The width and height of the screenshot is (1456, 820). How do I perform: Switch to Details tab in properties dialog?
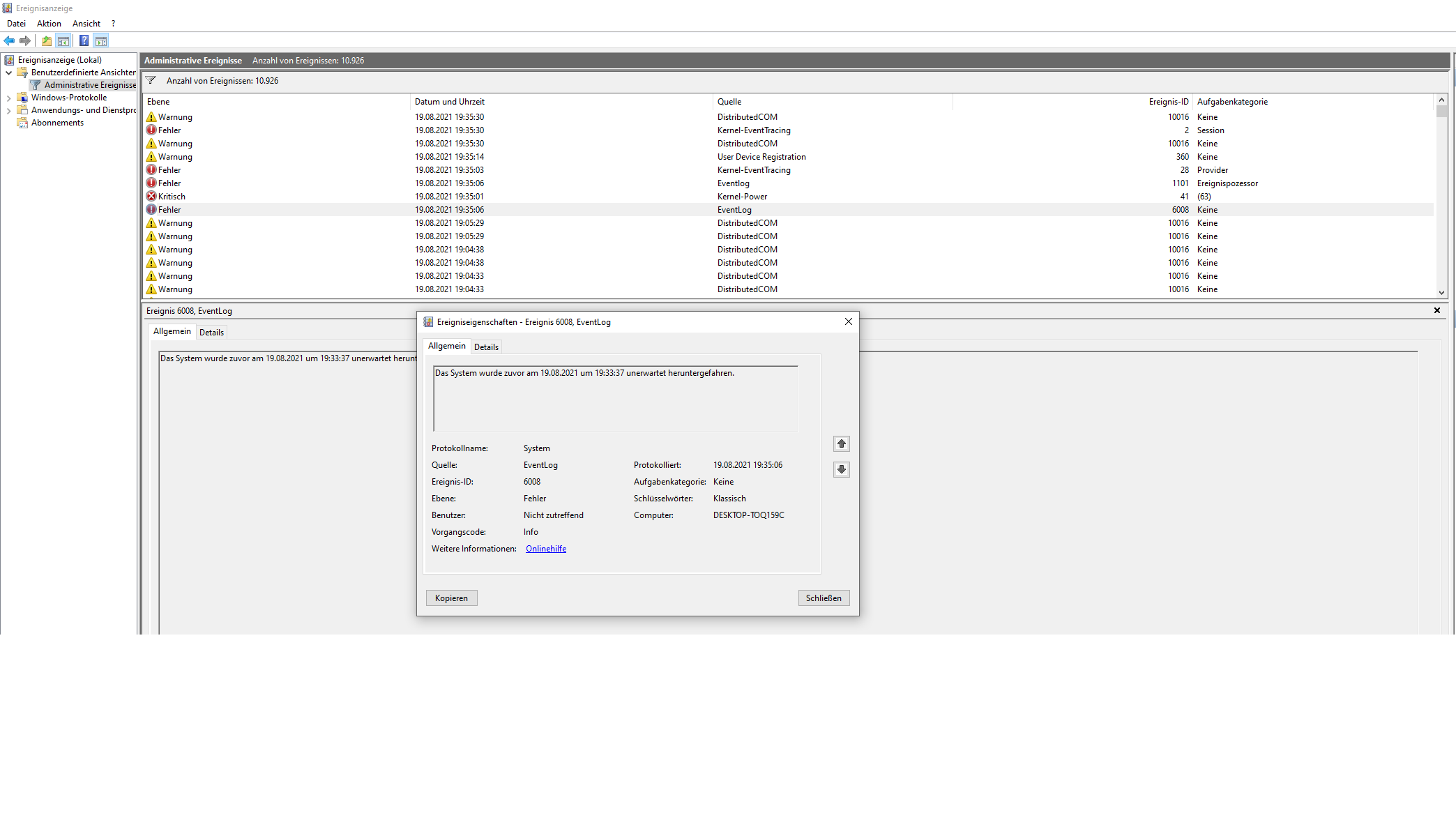click(486, 347)
